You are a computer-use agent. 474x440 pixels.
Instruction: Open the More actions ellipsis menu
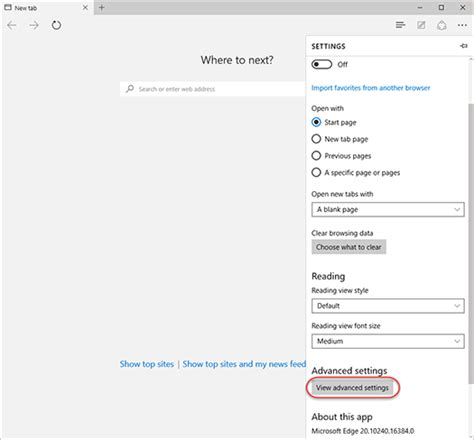click(x=462, y=25)
